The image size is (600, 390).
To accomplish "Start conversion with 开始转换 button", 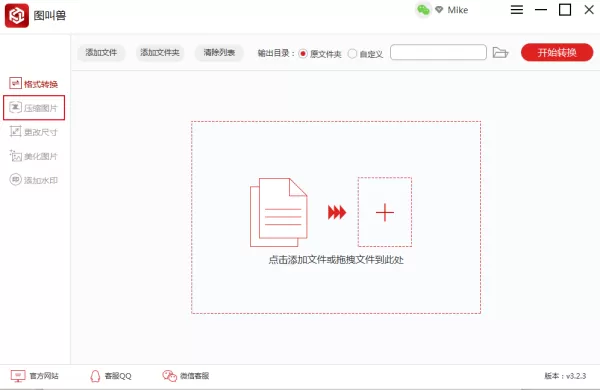I will click(x=557, y=52).
